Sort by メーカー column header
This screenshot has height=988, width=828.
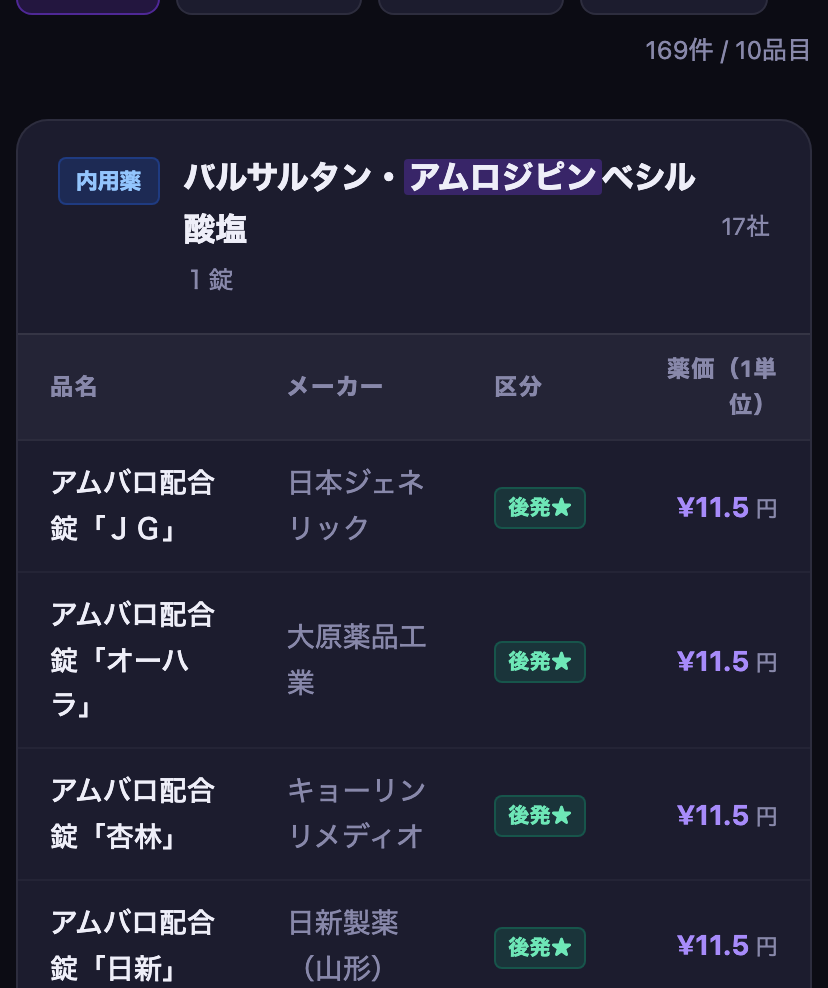[335, 386]
